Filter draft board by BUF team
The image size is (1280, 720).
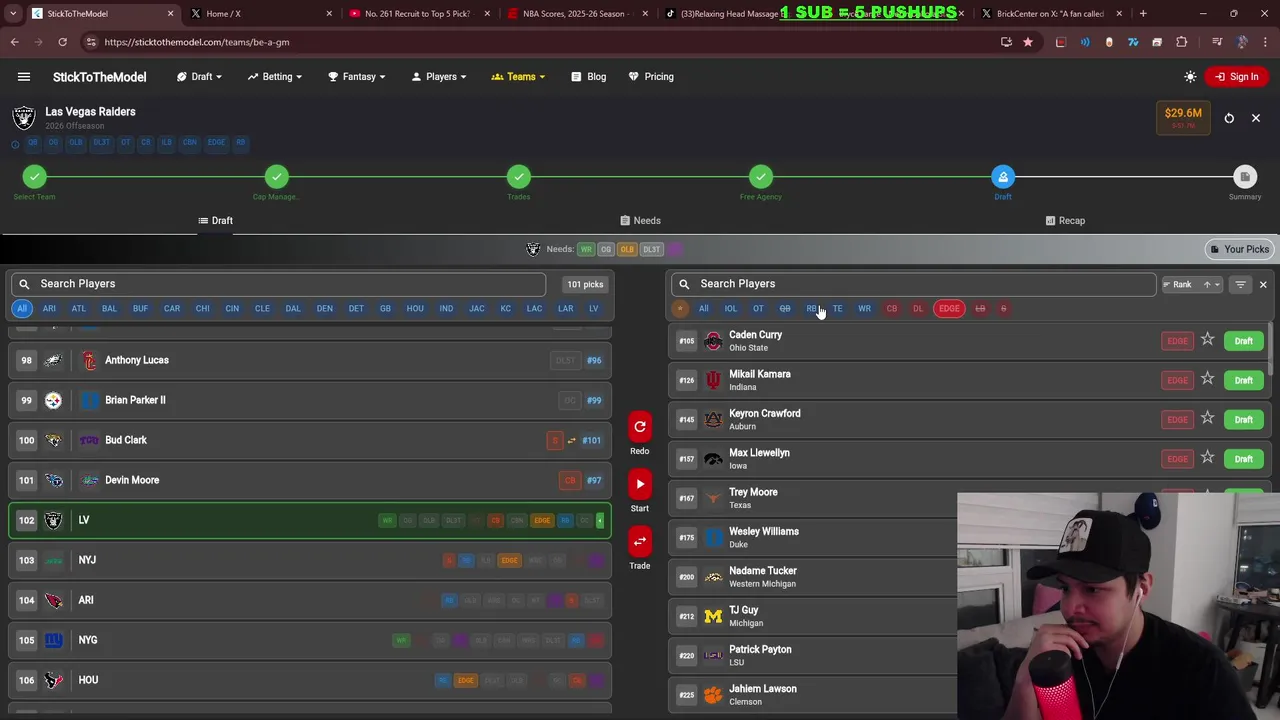(140, 308)
